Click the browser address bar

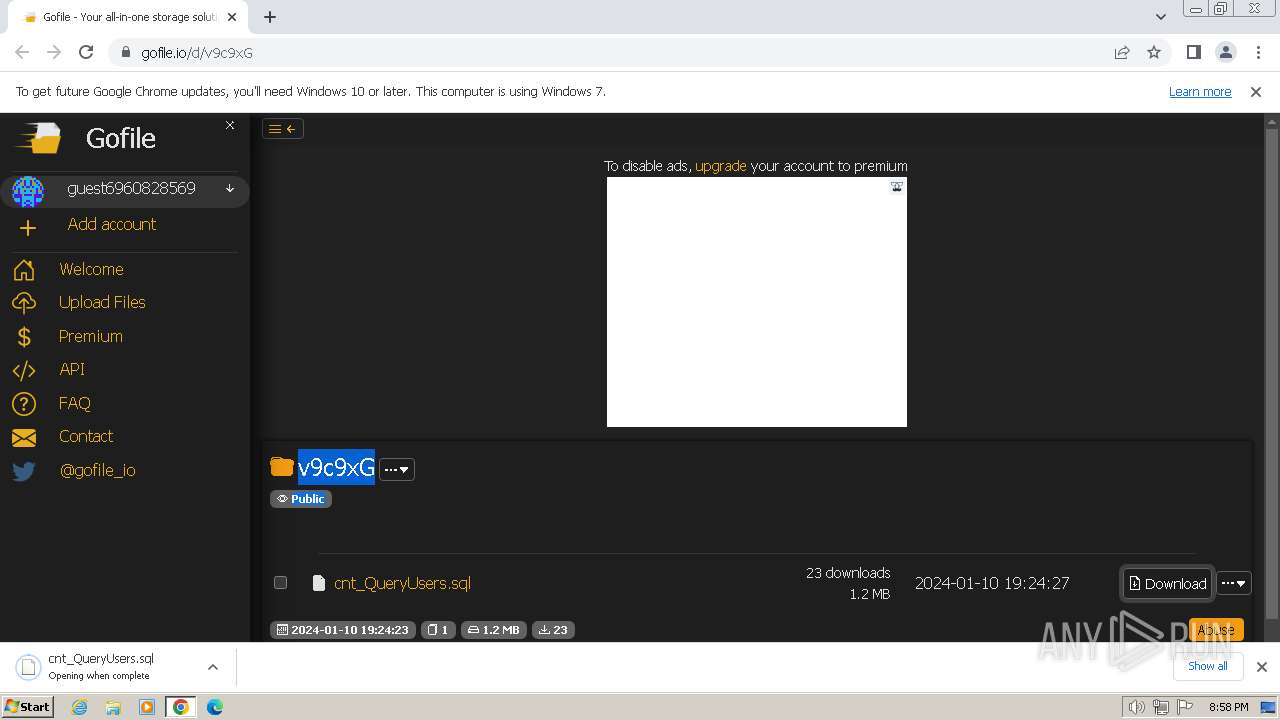(610, 52)
